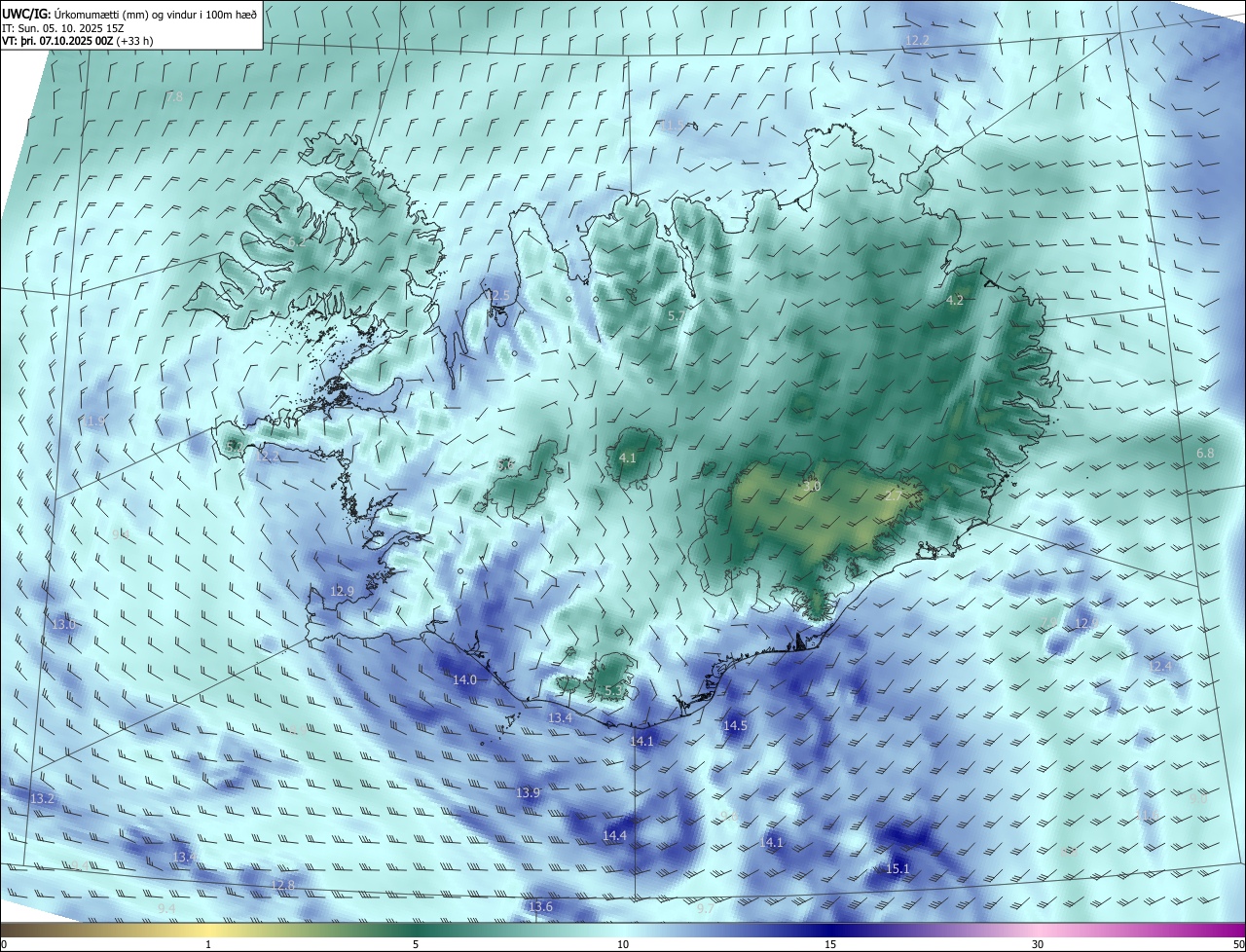Click the 14.0 value label on the south coast
This screenshot has height=952, width=1246.
click(x=465, y=680)
